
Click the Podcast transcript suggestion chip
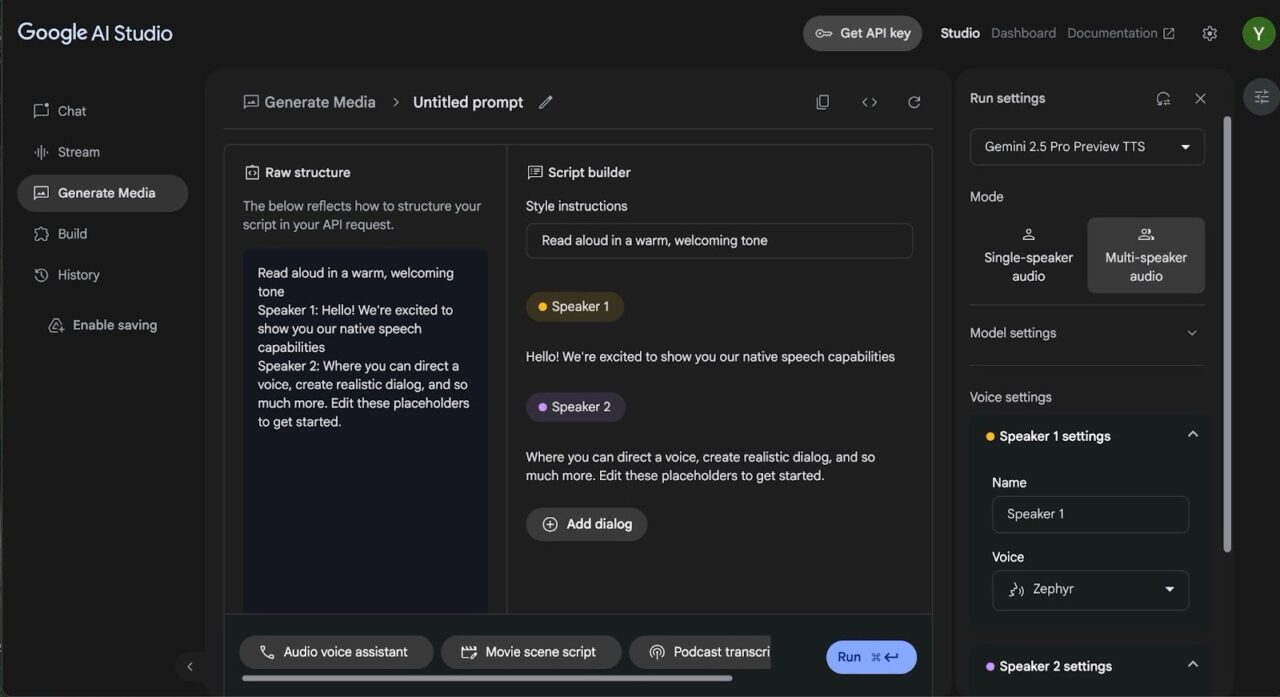700,652
